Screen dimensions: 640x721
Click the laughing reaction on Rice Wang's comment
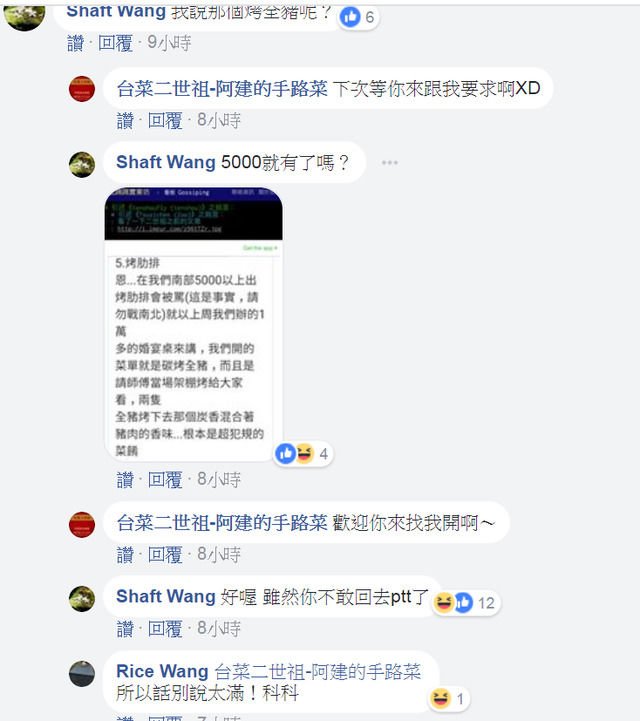click(440, 699)
